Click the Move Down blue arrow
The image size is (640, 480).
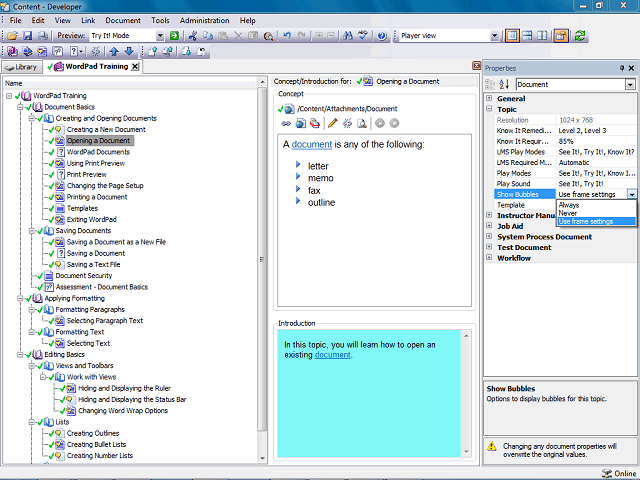click(129, 51)
